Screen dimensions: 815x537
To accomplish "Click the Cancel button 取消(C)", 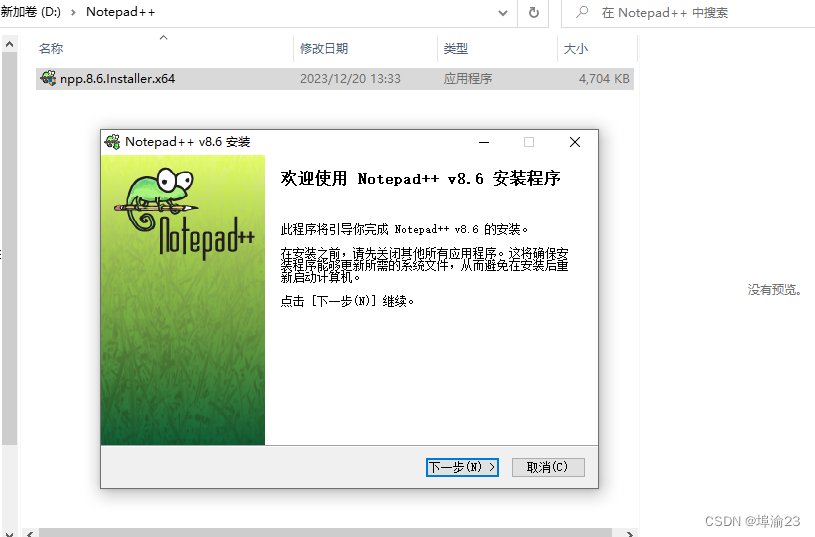I will (x=548, y=467).
